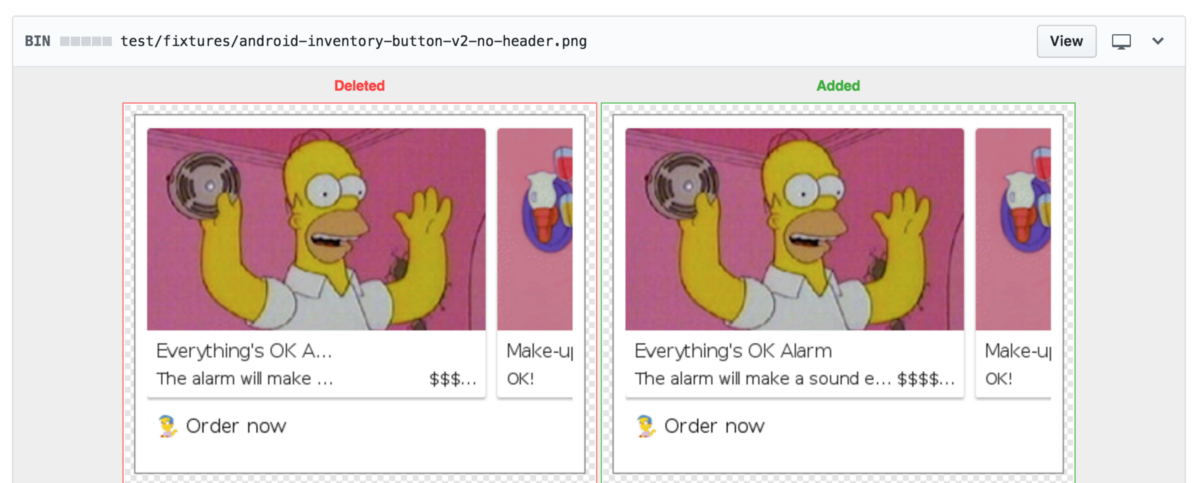Click the Homer image in Deleted version

click(x=316, y=229)
